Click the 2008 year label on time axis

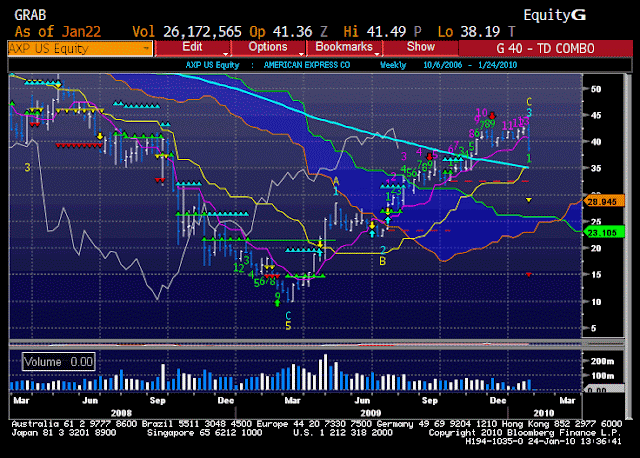(121, 413)
